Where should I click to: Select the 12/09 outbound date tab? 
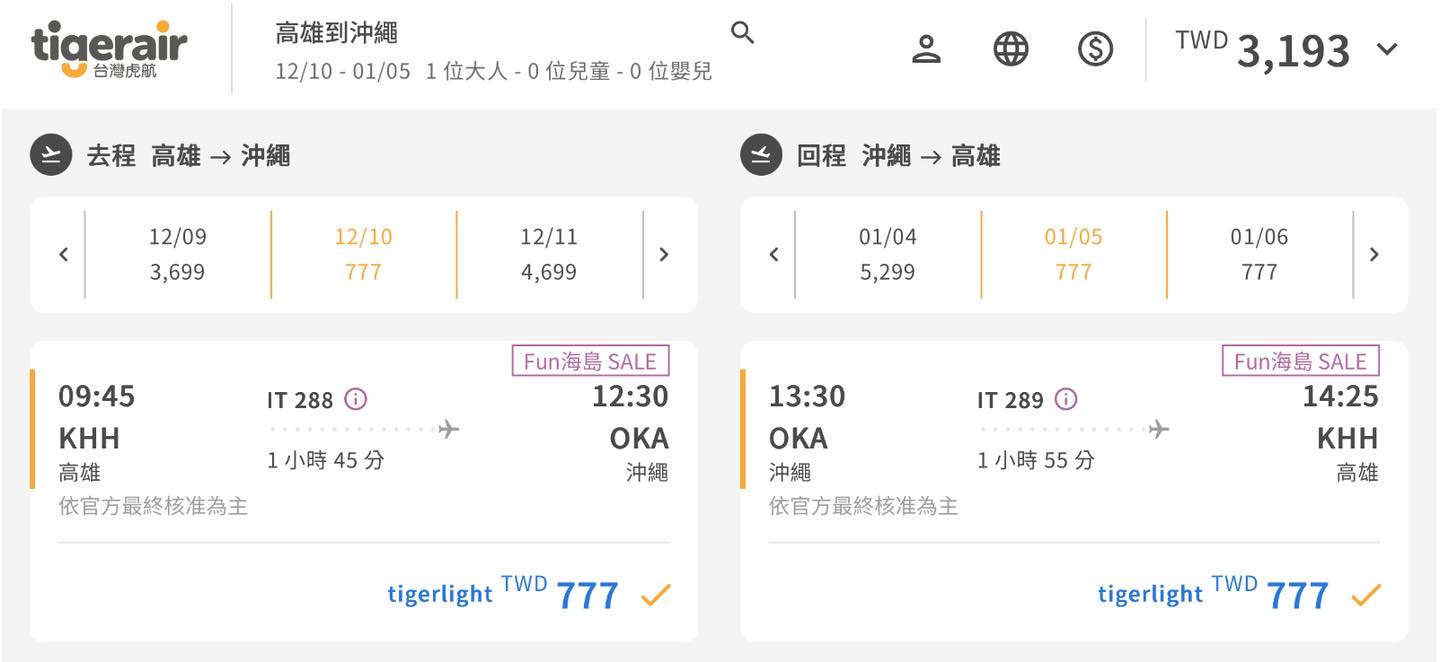click(177, 254)
